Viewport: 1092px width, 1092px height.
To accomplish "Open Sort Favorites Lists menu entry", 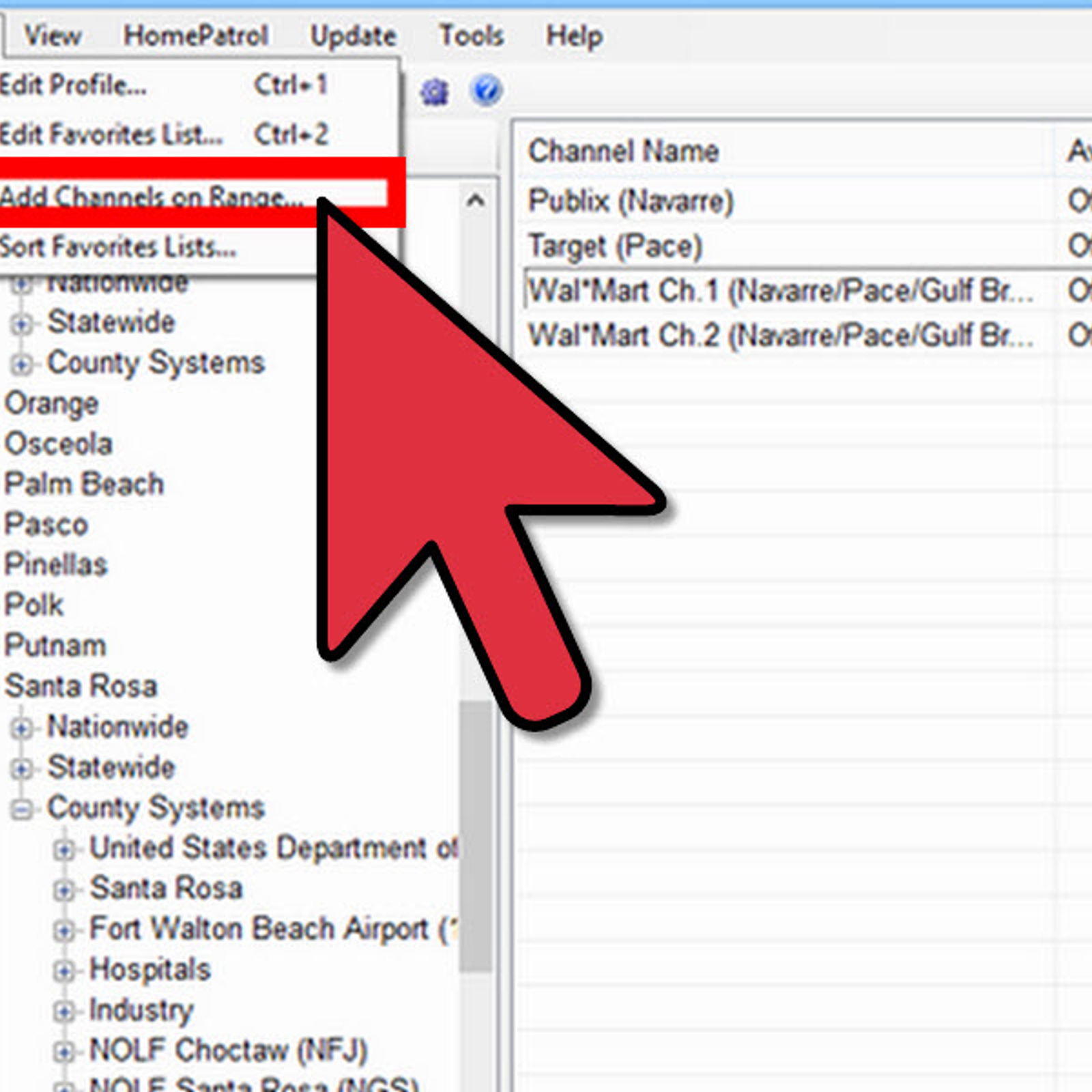I will [x=118, y=246].
